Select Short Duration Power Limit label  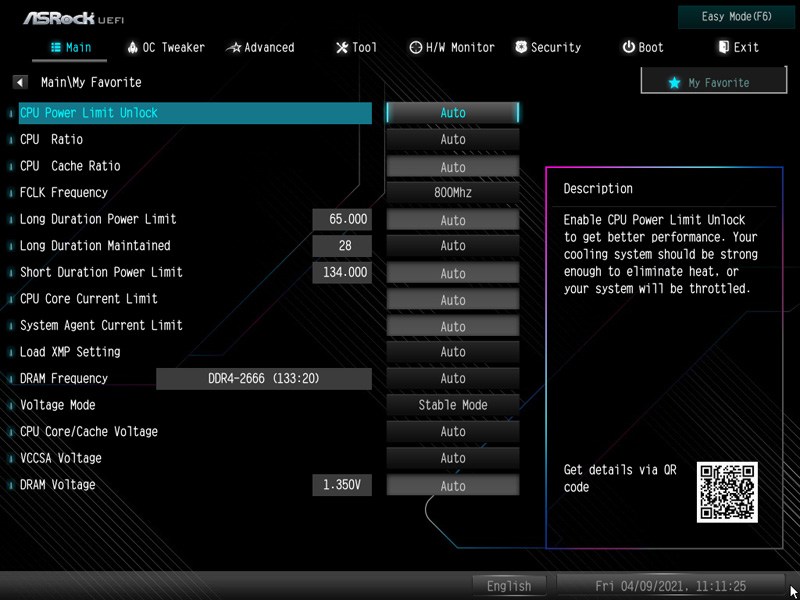[x=101, y=272]
